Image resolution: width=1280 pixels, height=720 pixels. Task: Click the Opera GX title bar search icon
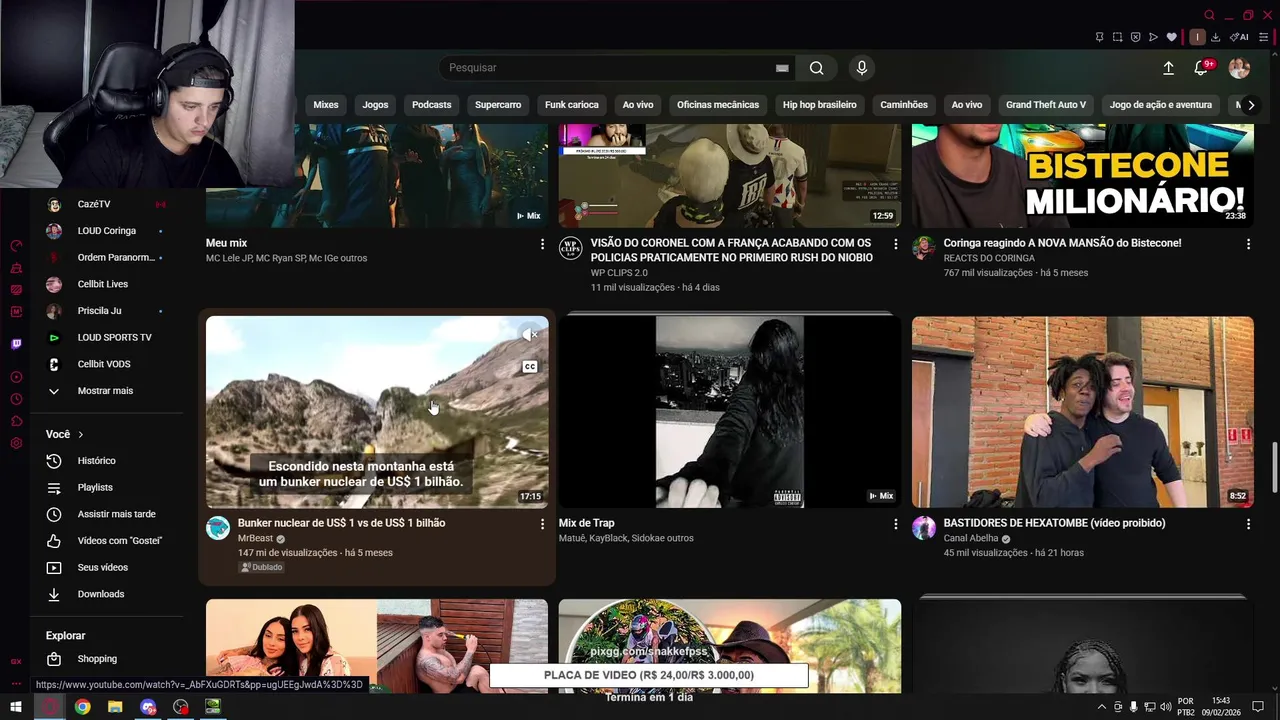click(1209, 15)
